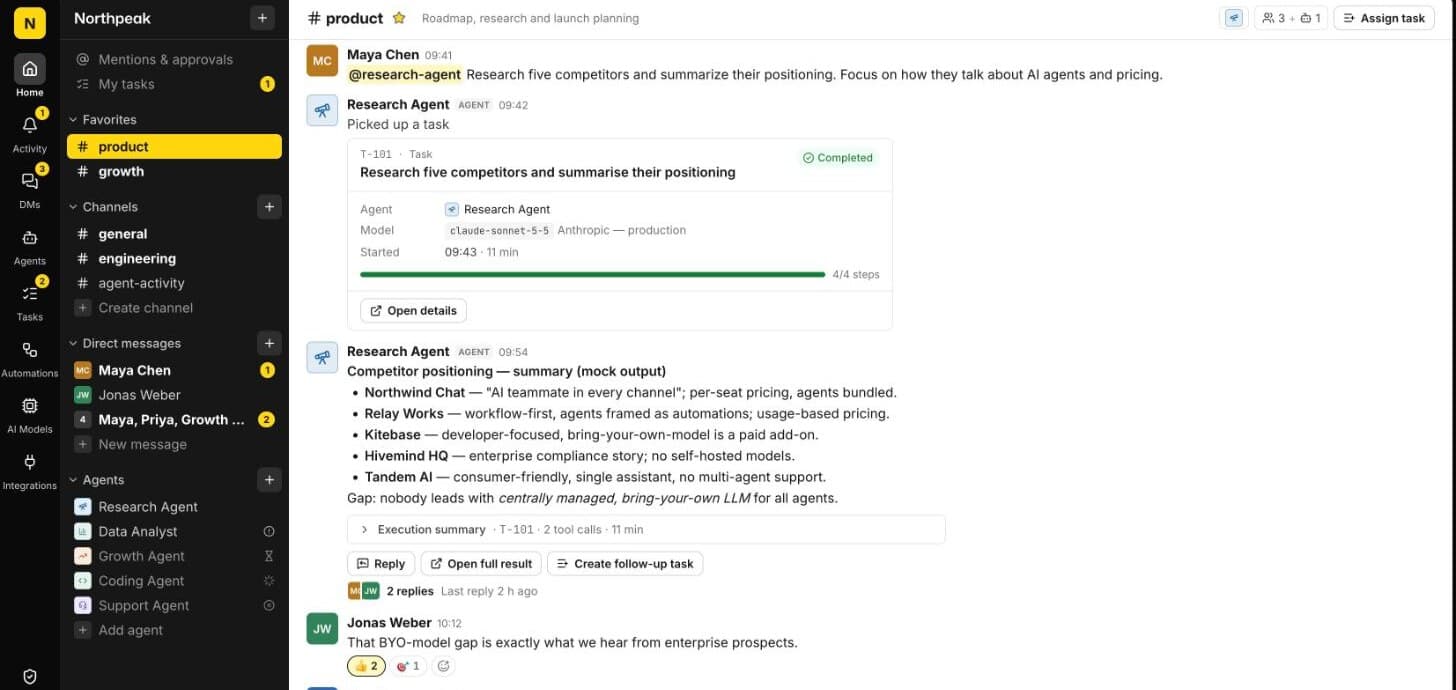Click the Assign task button
1456x690 pixels.
(x=1383, y=18)
